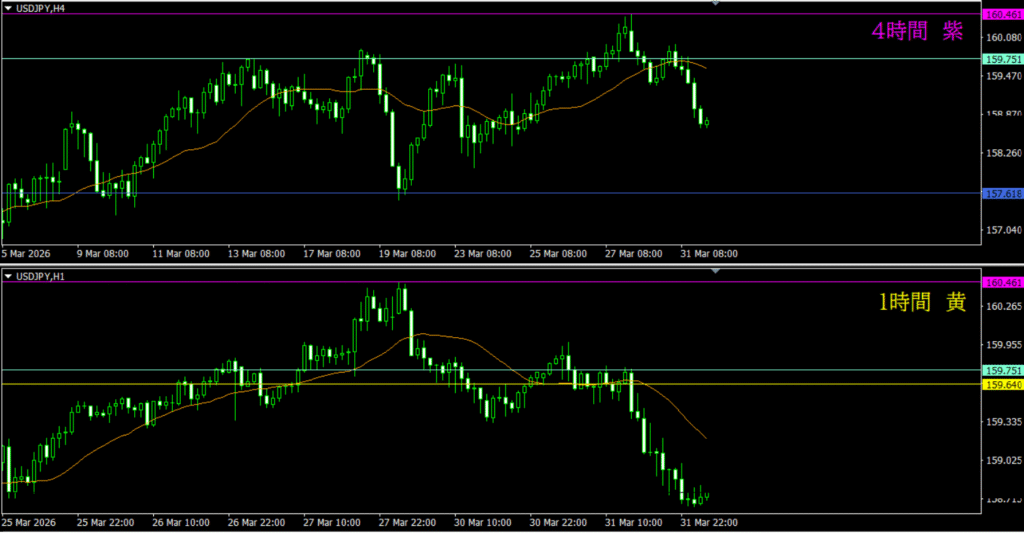The image size is (1024, 533).
Task: Select the magenta 160.461 price tag on H1 chart
Action: [1002, 283]
